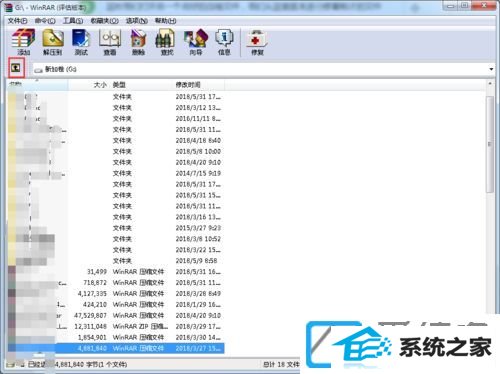Open the View (查看) toolbar icon
The width and height of the screenshot is (500, 374).
(110, 42)
